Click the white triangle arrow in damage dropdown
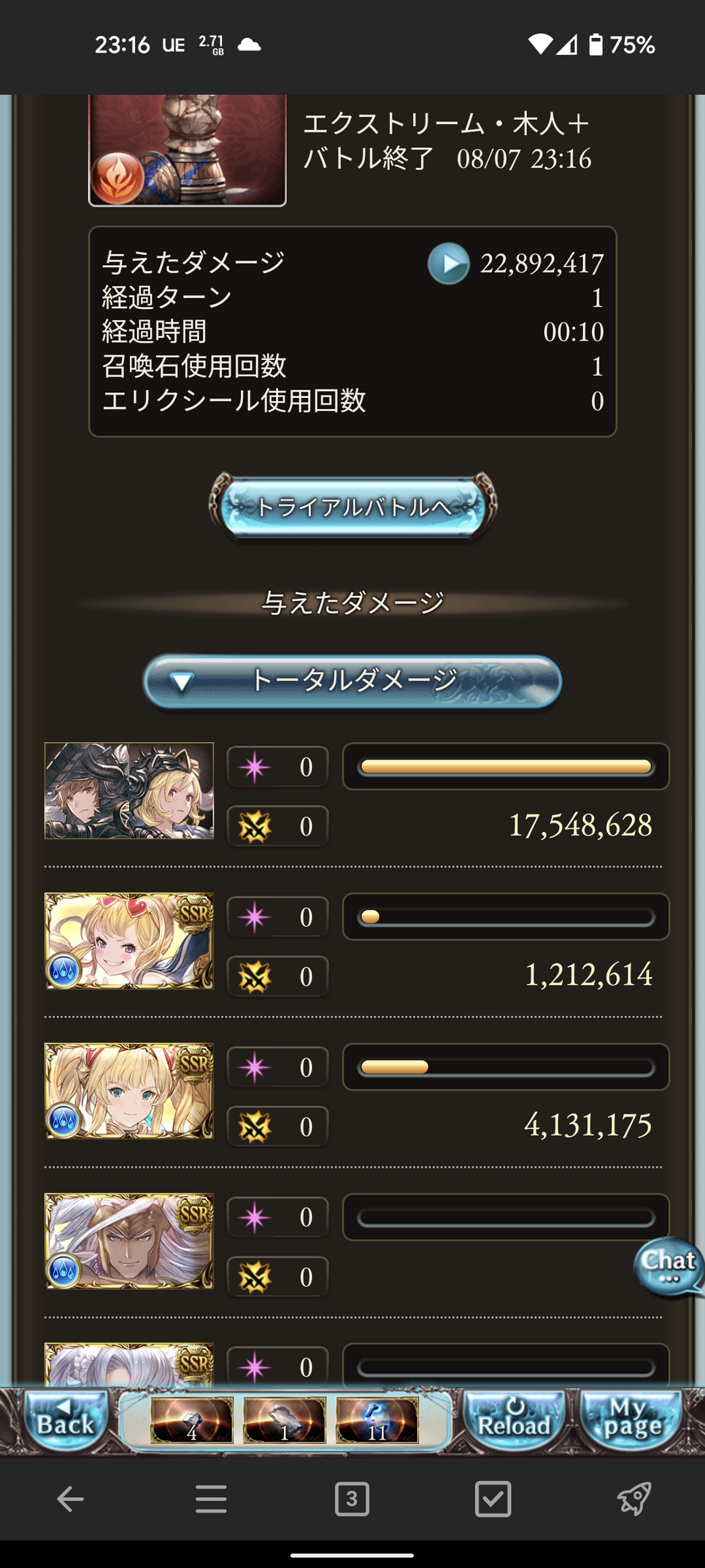Image resolution: width=705 pixels, height=1568 pixels. click(181, 682)
